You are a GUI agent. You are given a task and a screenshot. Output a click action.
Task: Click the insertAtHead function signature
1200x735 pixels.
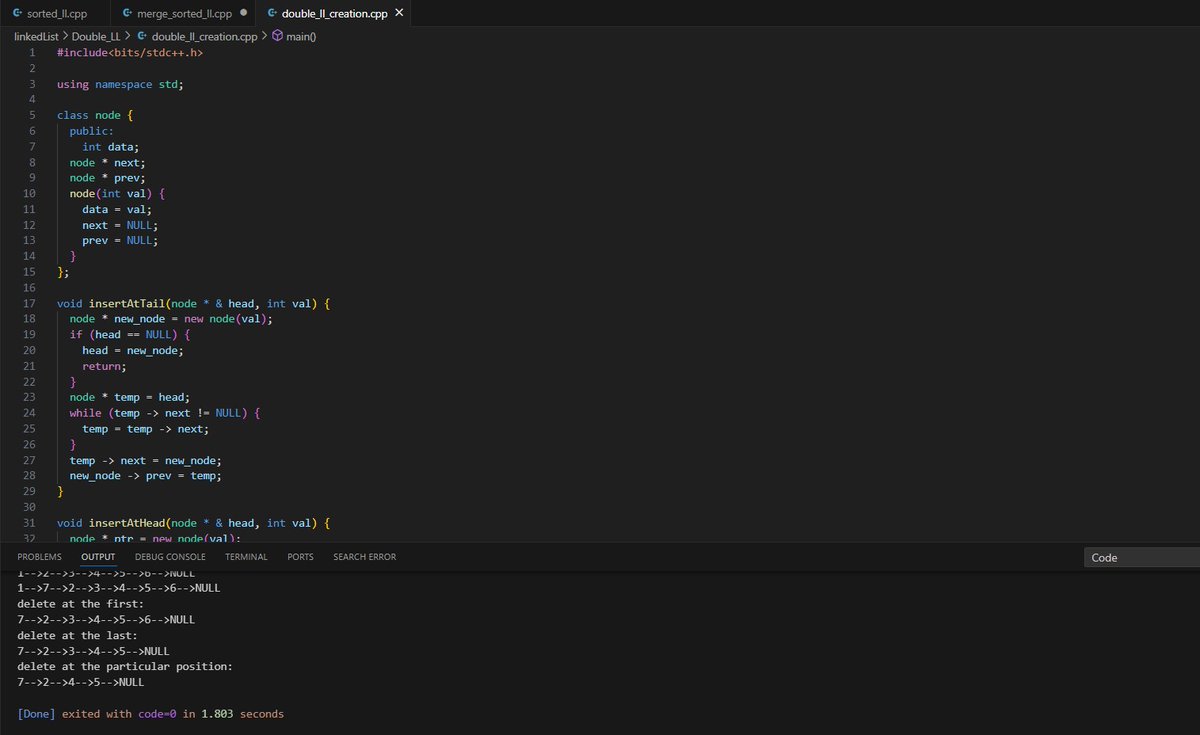(193, 522)
